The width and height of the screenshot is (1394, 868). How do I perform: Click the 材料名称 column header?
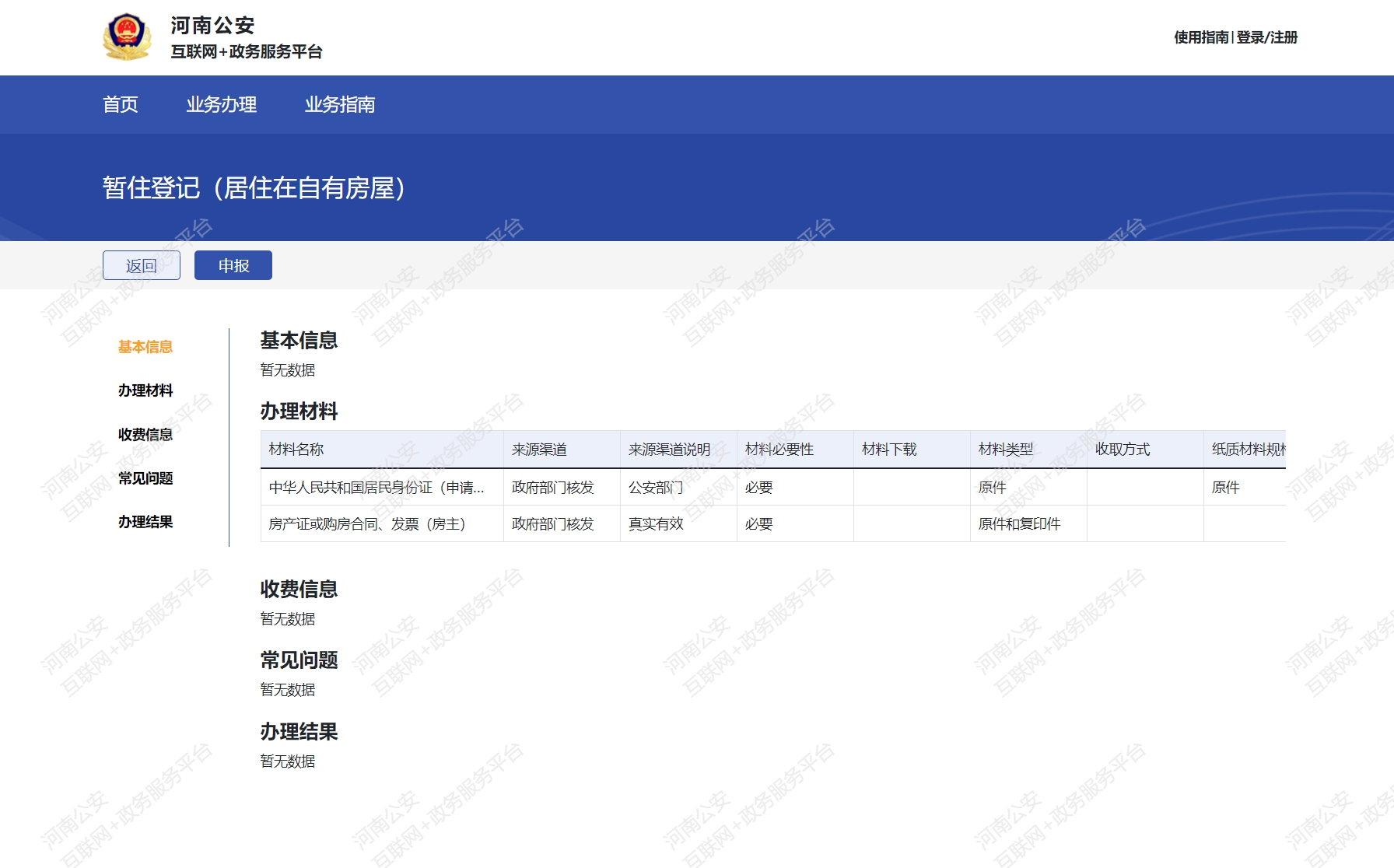coord(296,450)
